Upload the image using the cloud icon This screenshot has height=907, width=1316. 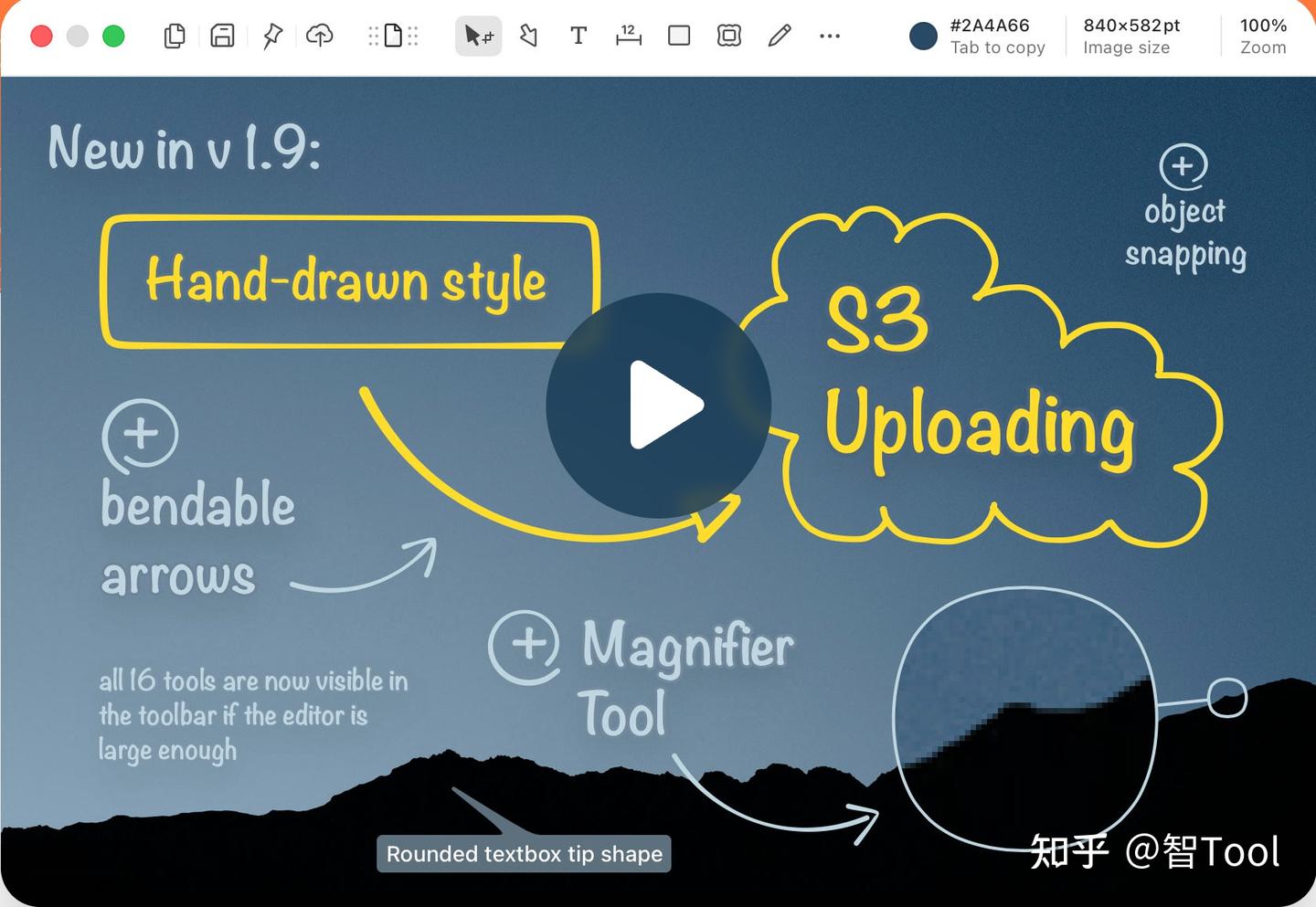319,36
